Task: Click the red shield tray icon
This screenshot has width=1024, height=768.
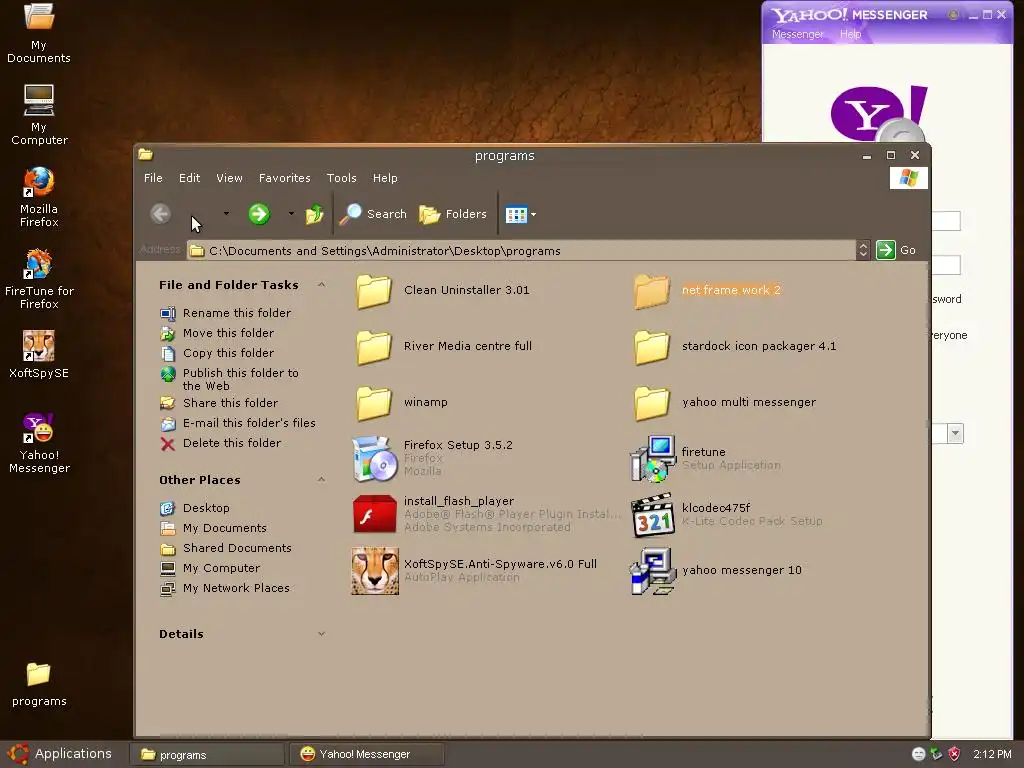Action: (x=954, y=754)
